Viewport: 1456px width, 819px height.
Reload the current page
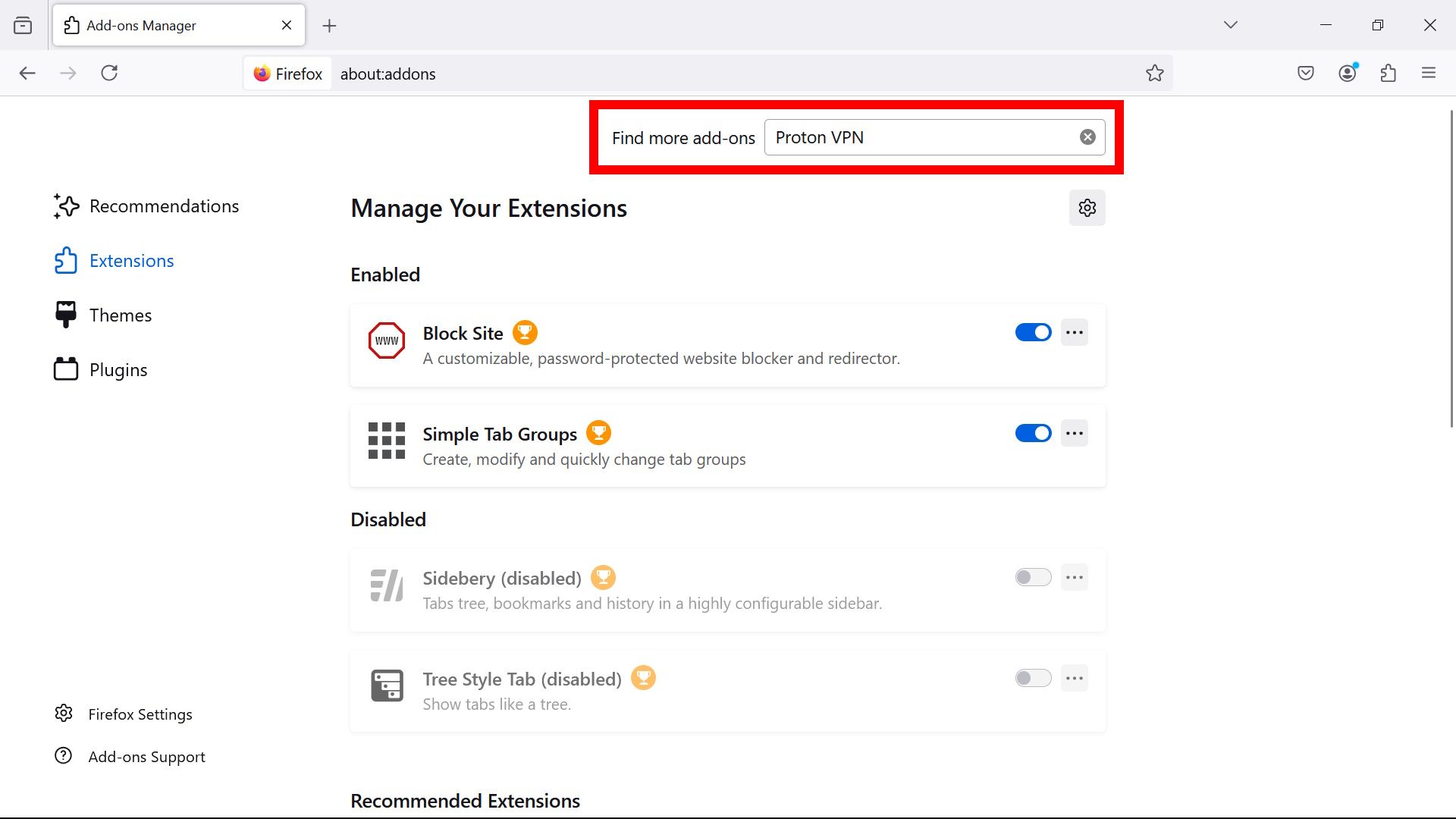pyautogui.click(x=109, y=74)
